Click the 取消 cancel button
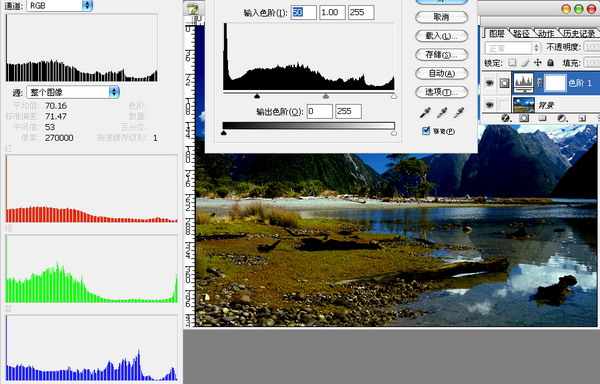Viewport: 600px width, 384px height. pyautogui.click(x=442, y=17)
